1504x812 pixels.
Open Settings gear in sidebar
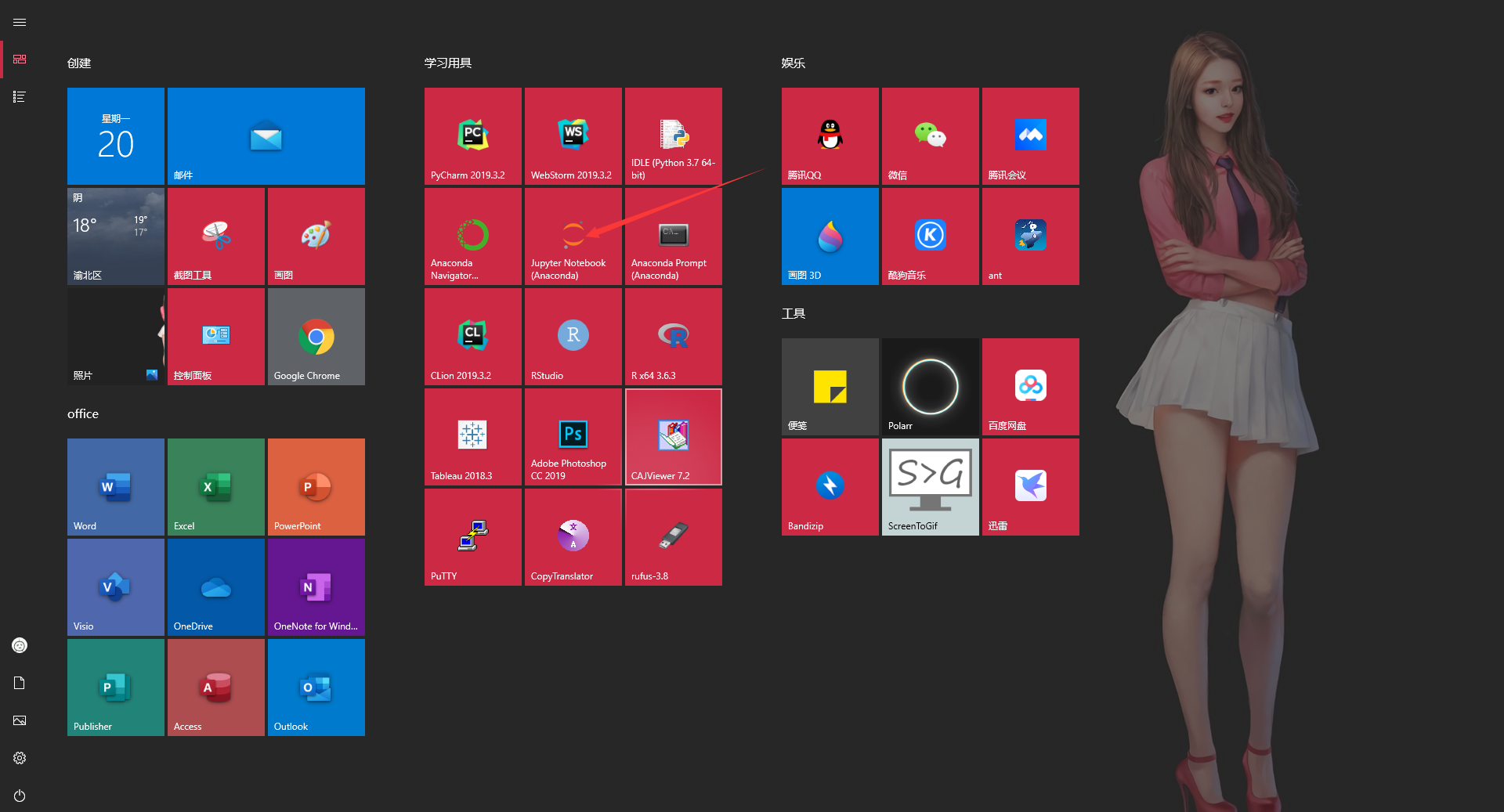(x=20, y=758)
